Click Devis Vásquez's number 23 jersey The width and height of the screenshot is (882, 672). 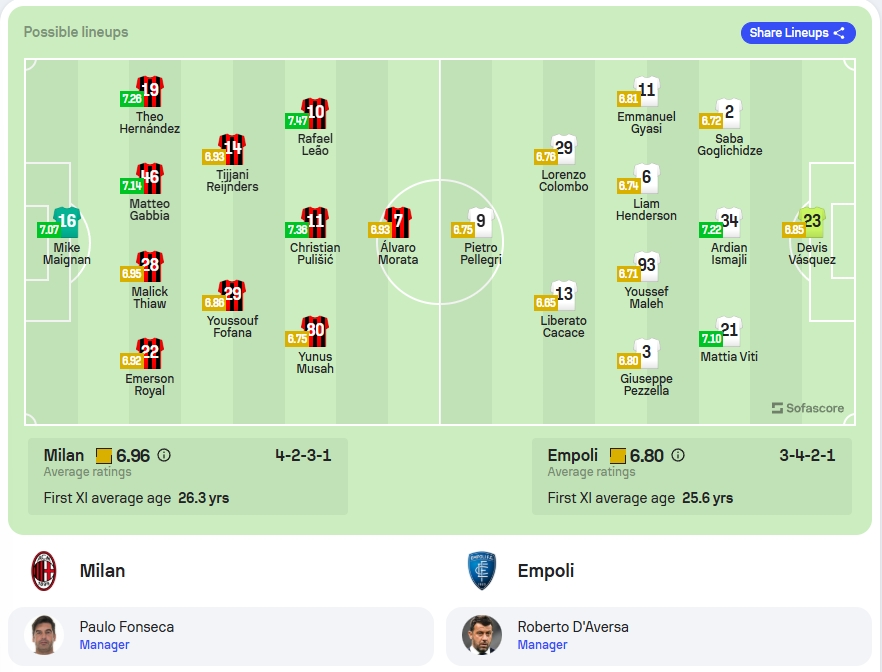[x=812, y=222]
